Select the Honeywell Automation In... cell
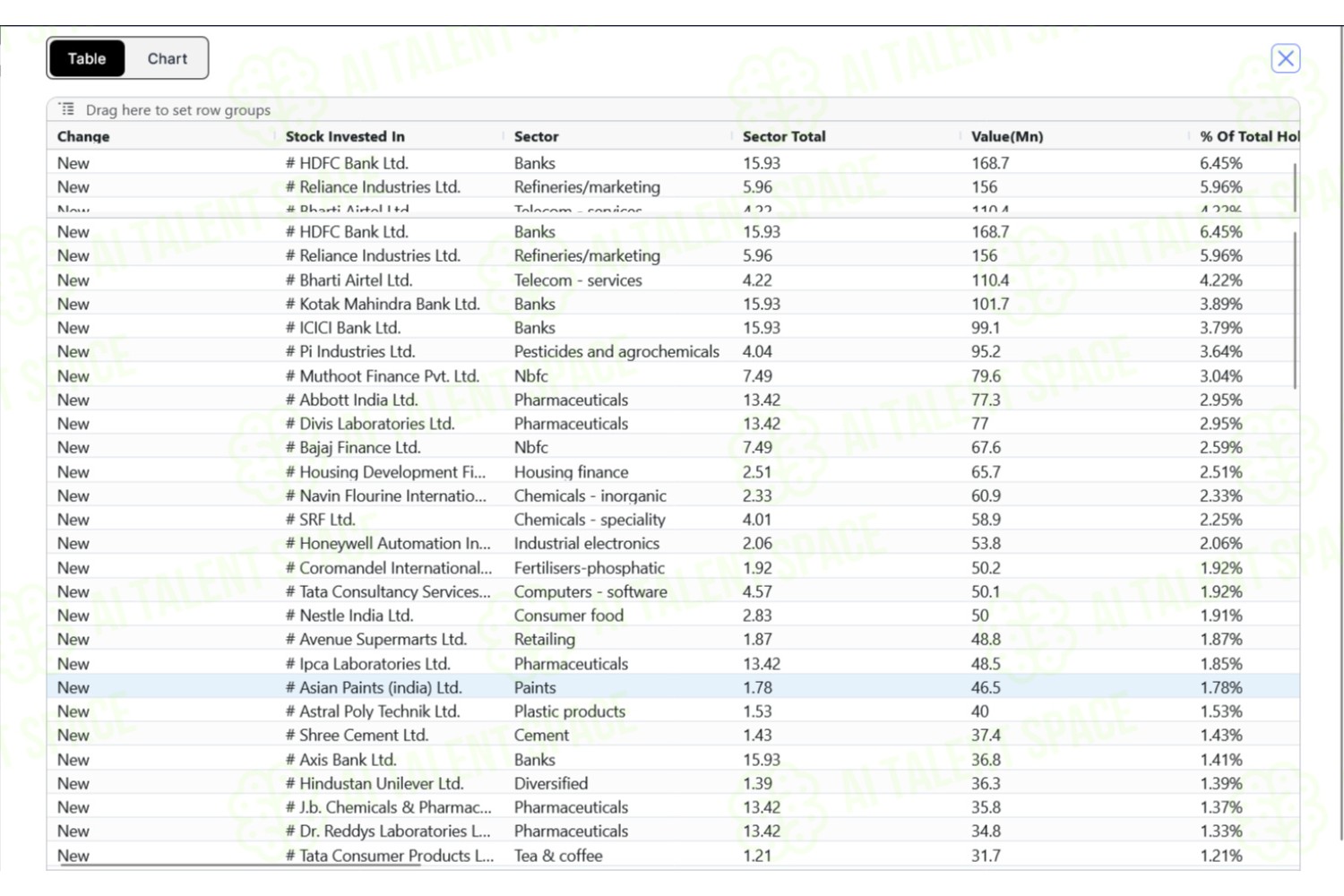1344x896 pixels. [390, 543]
